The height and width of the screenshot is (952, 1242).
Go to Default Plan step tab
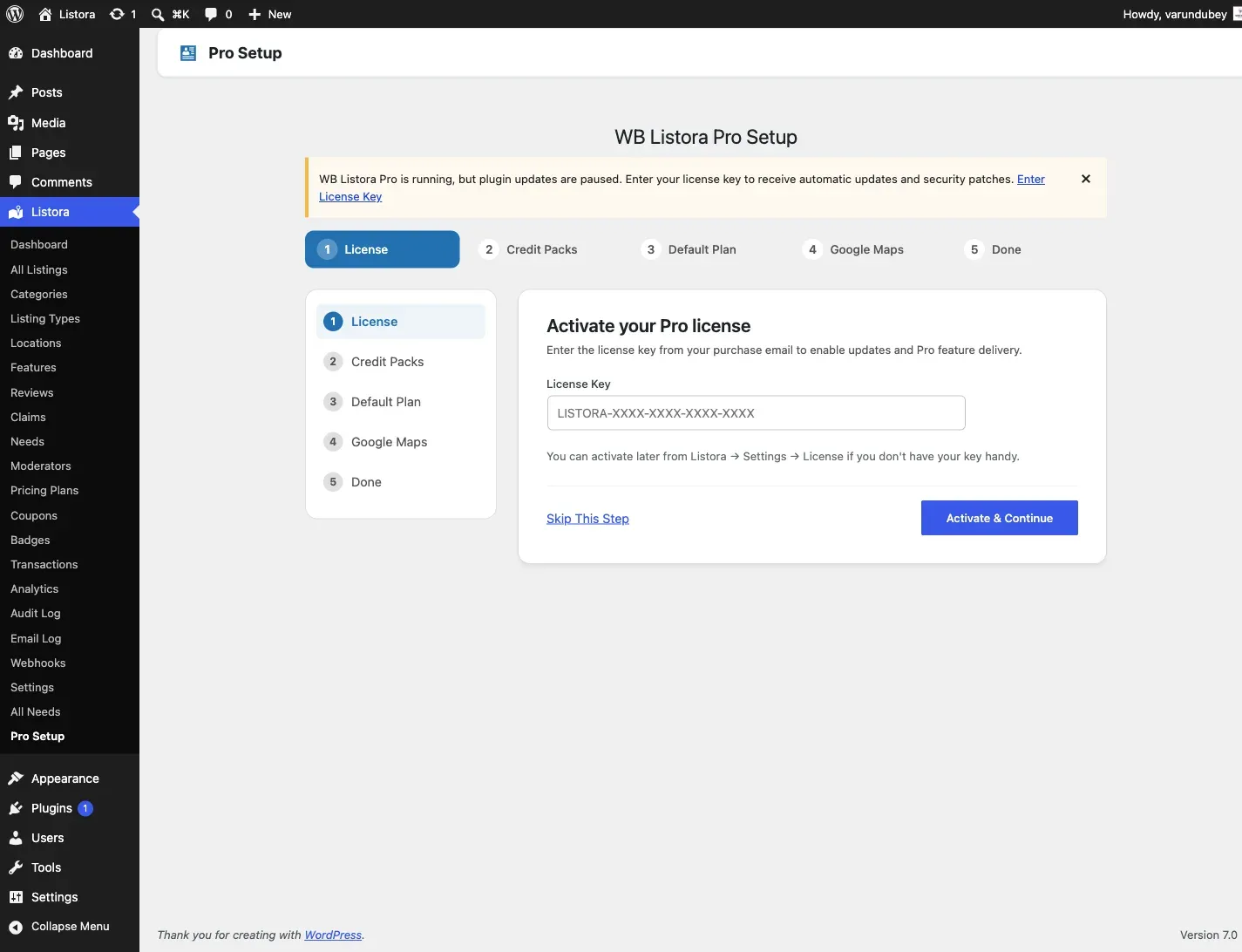click(690, 249)
